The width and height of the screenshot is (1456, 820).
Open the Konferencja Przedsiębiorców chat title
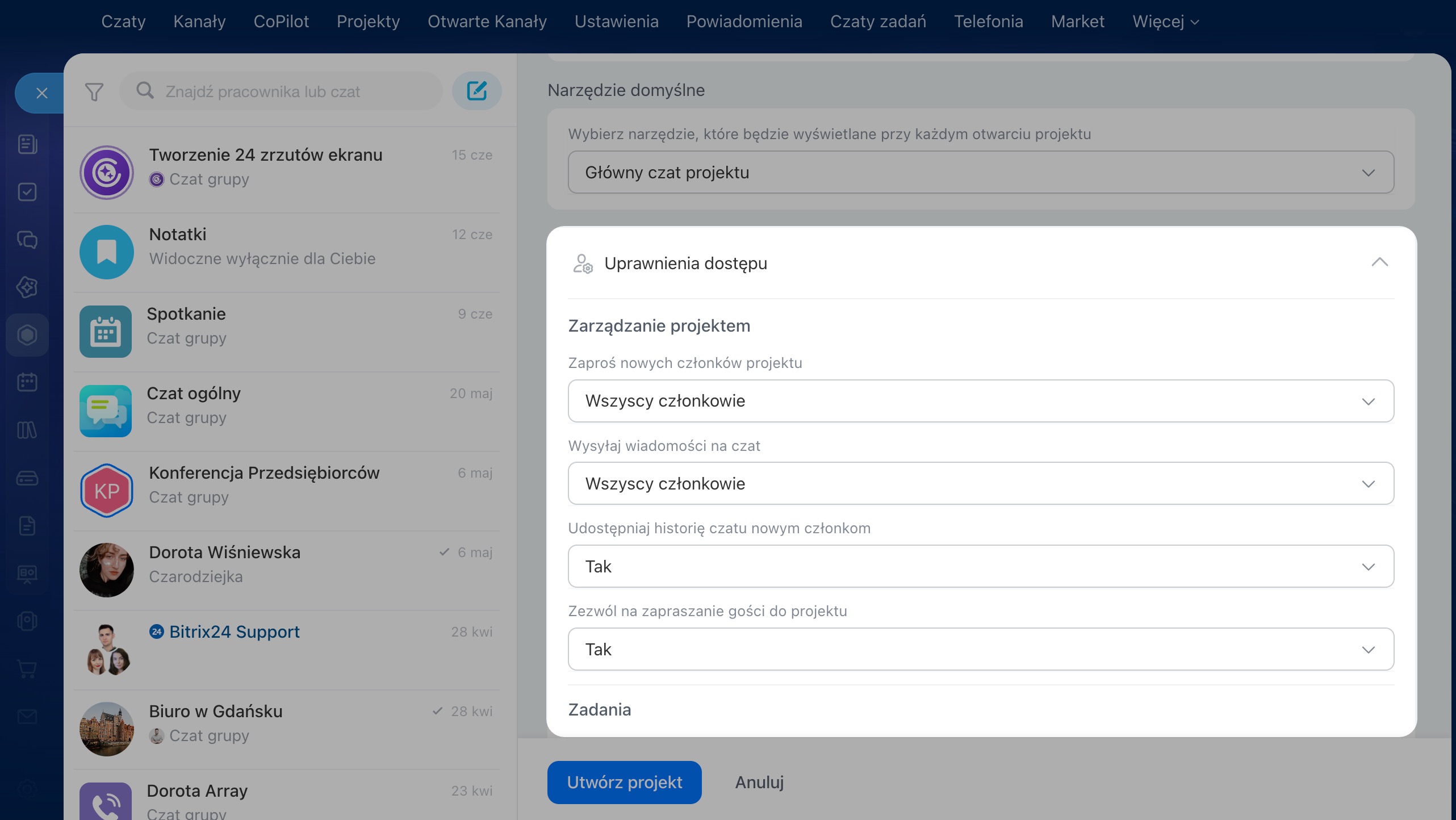pyautogui.click(x=264, y=472)
